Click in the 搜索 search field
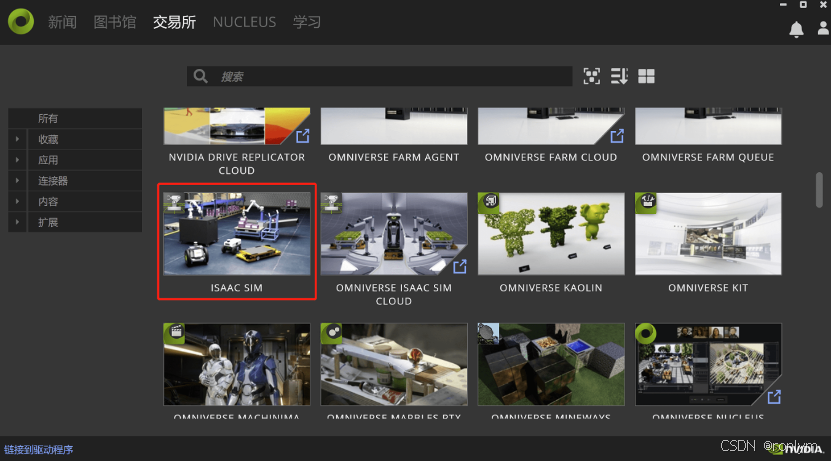The image size is (832, 462). tap(379, 76)
